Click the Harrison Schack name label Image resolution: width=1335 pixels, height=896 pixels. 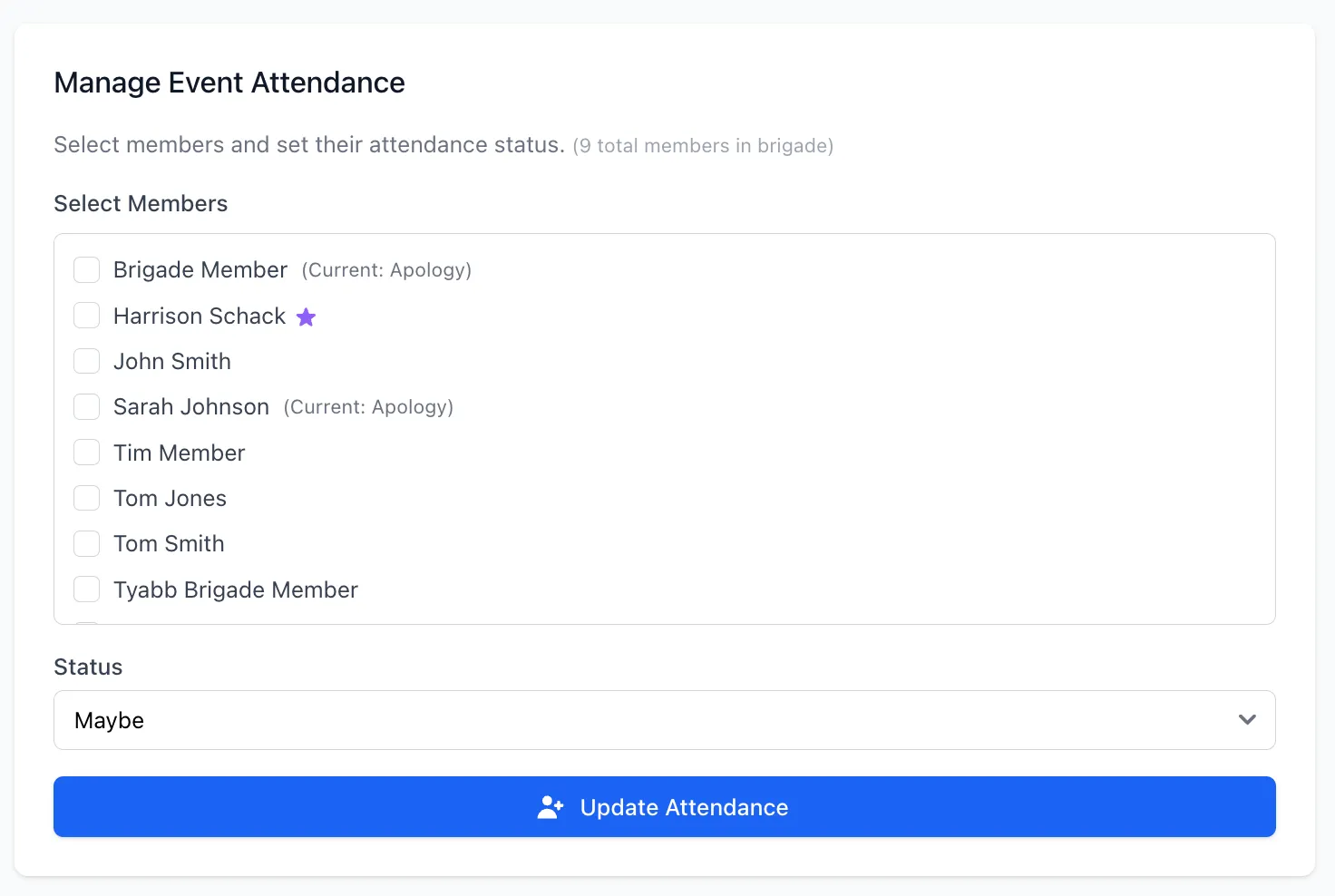tap(200, 316)
